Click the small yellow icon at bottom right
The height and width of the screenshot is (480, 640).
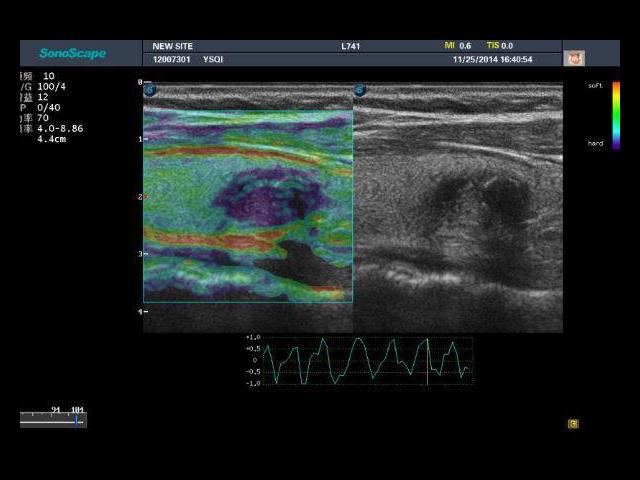coord(573,423)
